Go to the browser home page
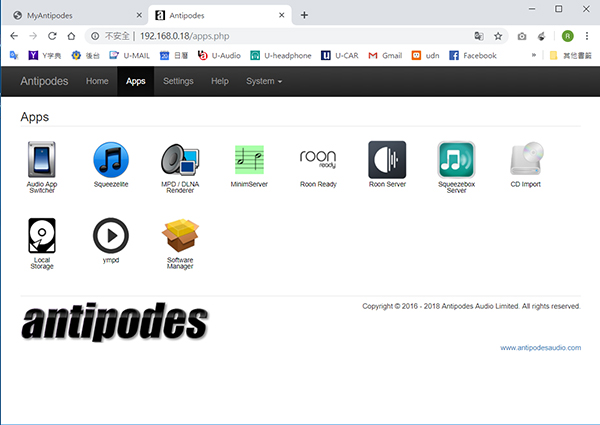600x425 pixels. 71,36
